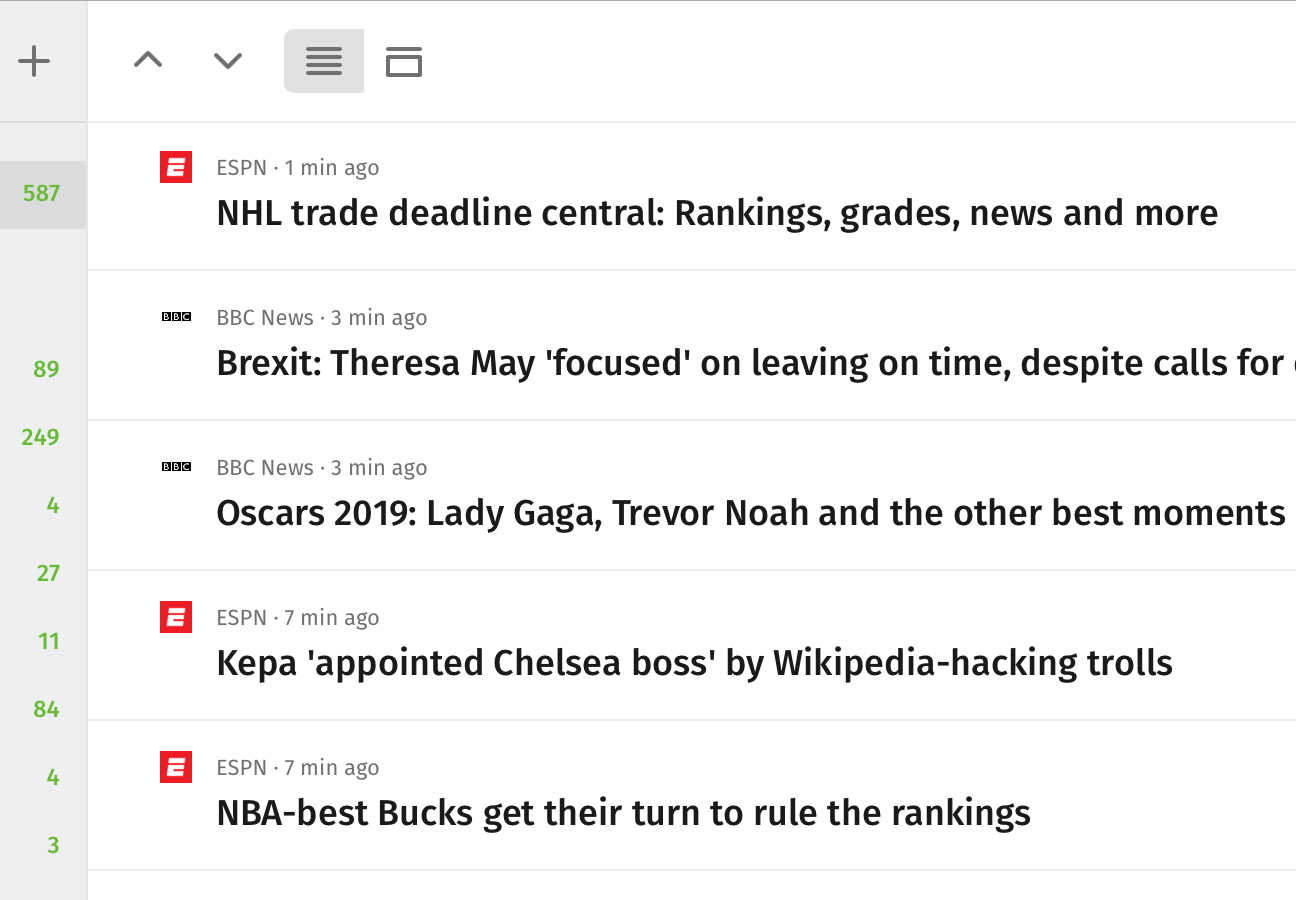Click ESPN logo beside NBA-best Bucks article

(x=176, y=767)
